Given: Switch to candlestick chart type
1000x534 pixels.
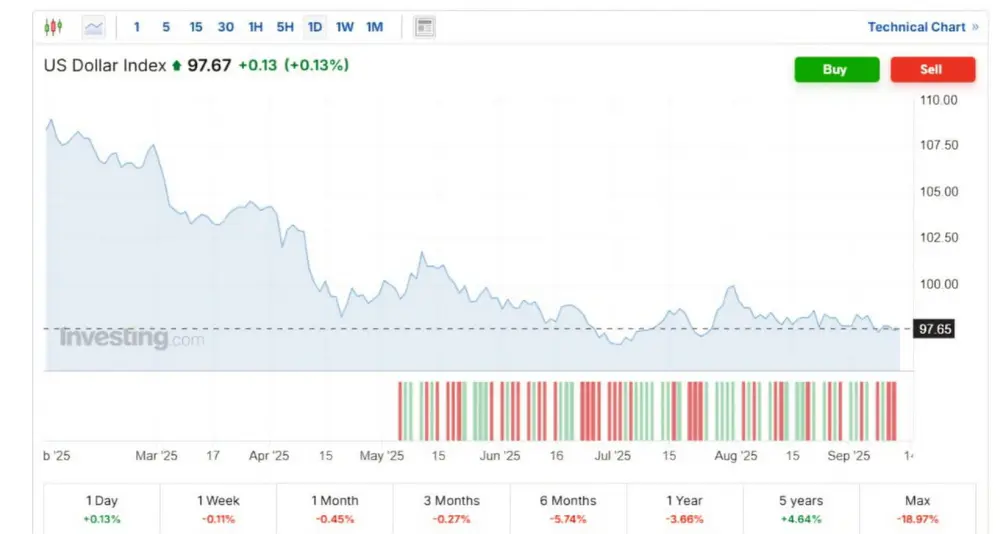Looking at the screenshot, I should pos(53,27).
